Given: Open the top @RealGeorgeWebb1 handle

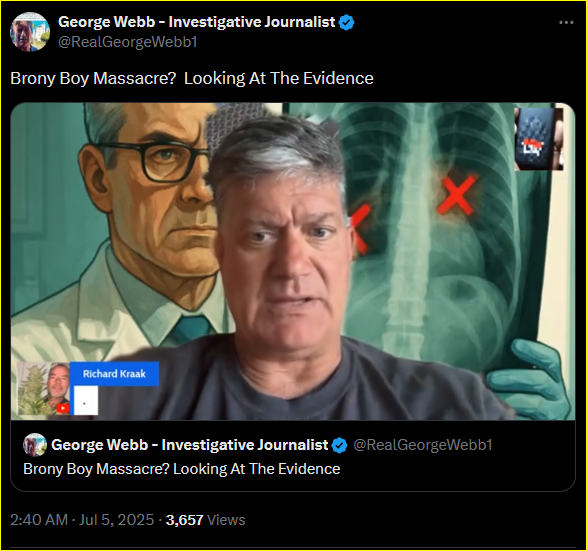Looking at the screenshot, I should [128, 42].
